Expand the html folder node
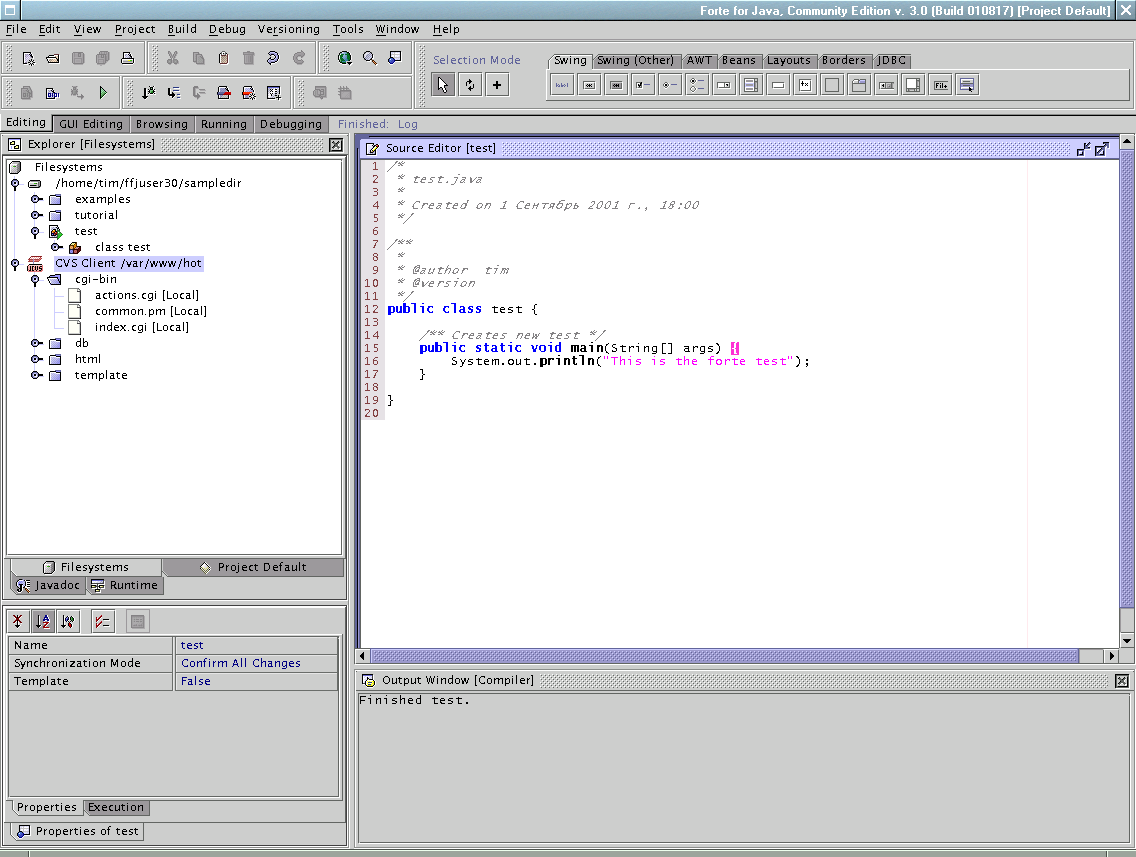Viewport: 1136px width, 857px height. 35,360
